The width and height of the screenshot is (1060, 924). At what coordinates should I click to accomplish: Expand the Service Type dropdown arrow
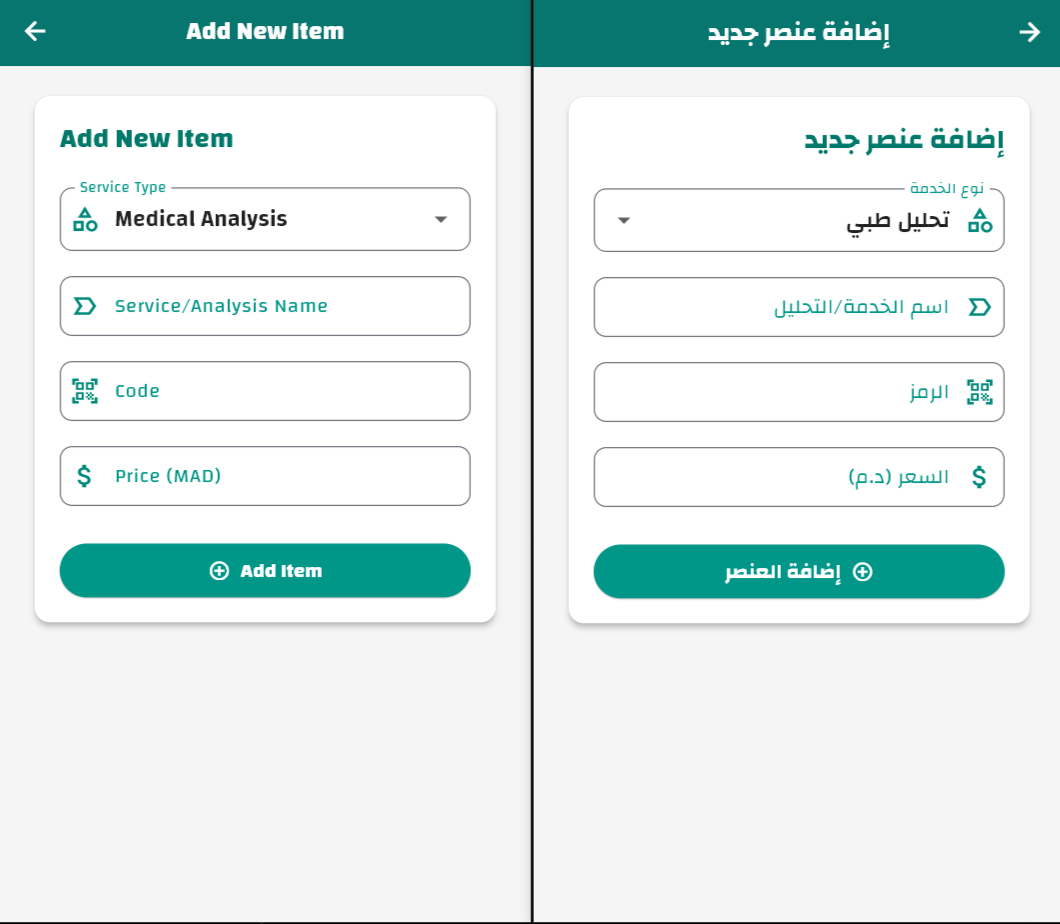click(x=440, y=219)
